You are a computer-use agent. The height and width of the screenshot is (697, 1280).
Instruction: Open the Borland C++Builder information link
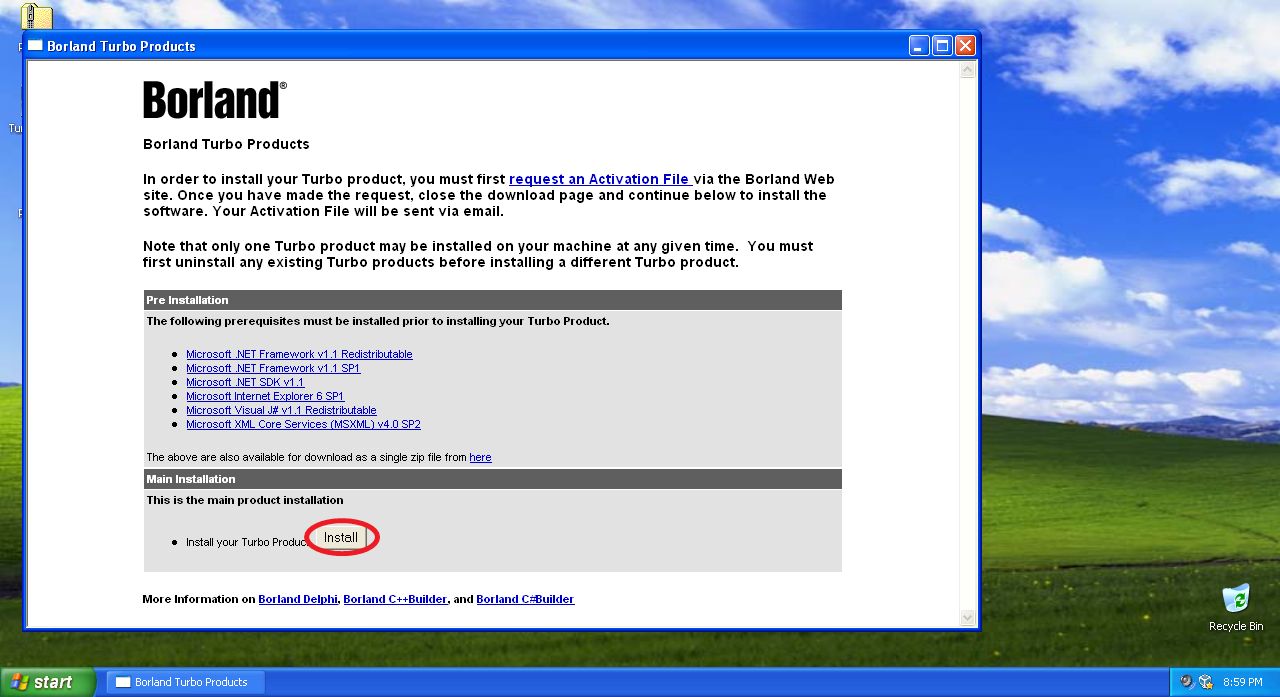tap(395, 599)
